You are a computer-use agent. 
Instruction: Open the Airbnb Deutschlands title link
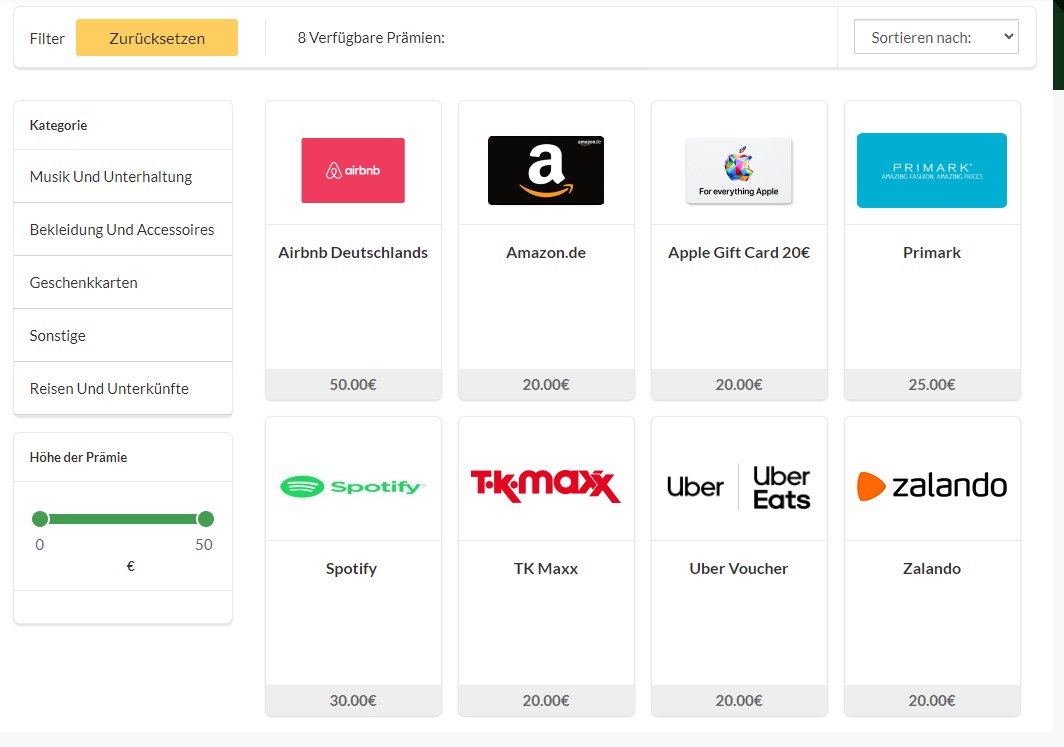(x=353, y=252)
